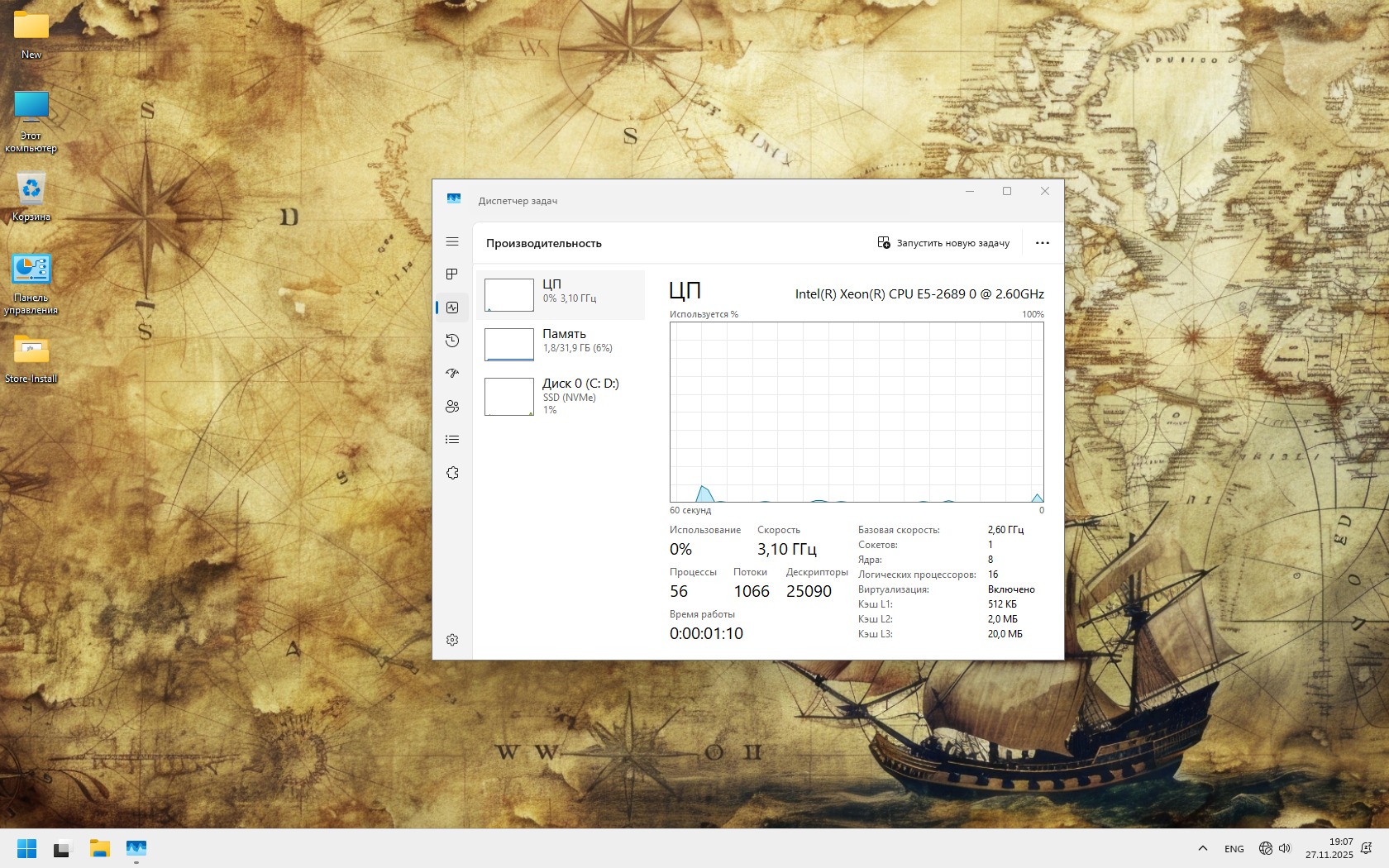Image resolution: width=1389 pixels, height=868 pixels.
Task: Open the Details list icon
Action: 452,440
